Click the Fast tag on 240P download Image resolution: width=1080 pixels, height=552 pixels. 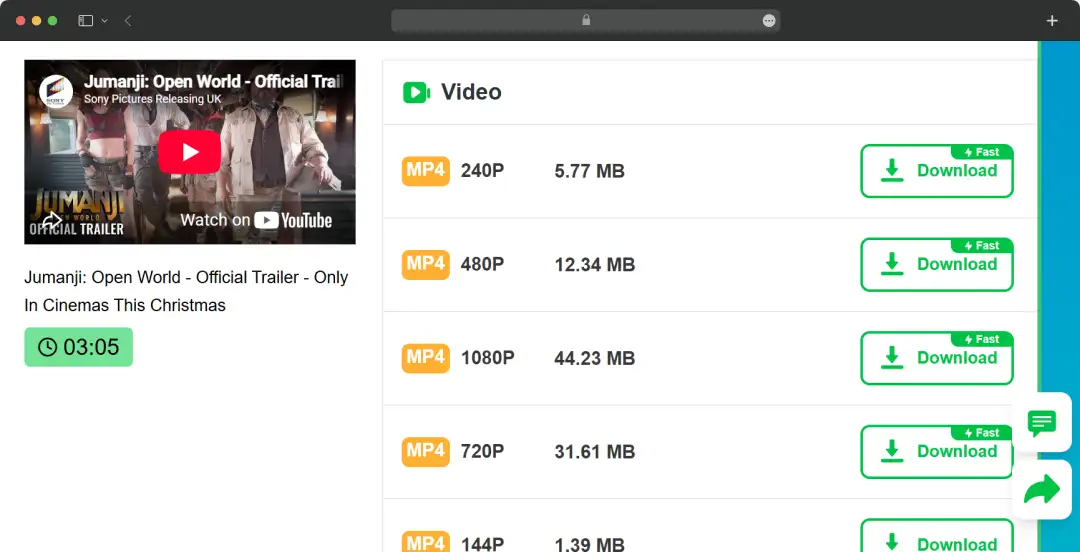[982, 152]
